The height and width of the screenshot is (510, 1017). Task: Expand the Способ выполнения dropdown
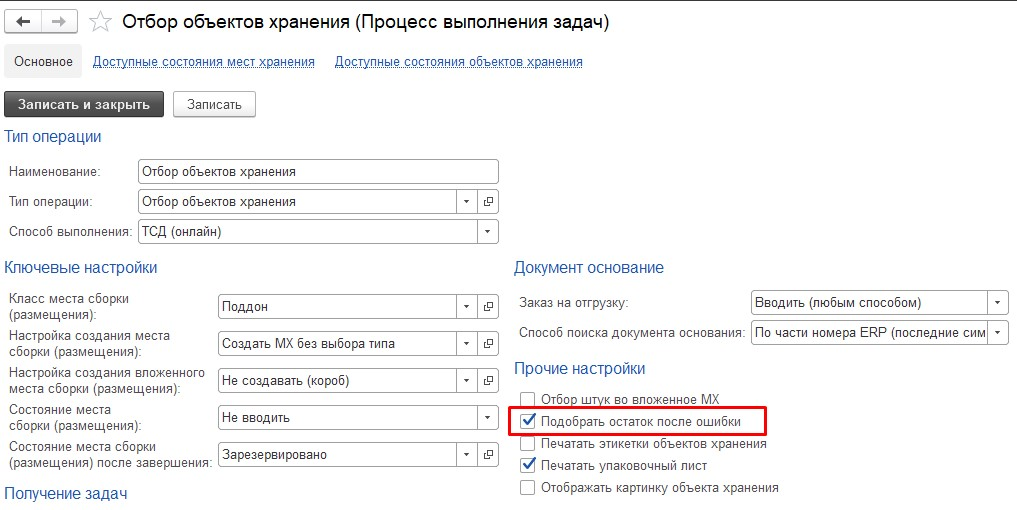click(x=487, y=231)
